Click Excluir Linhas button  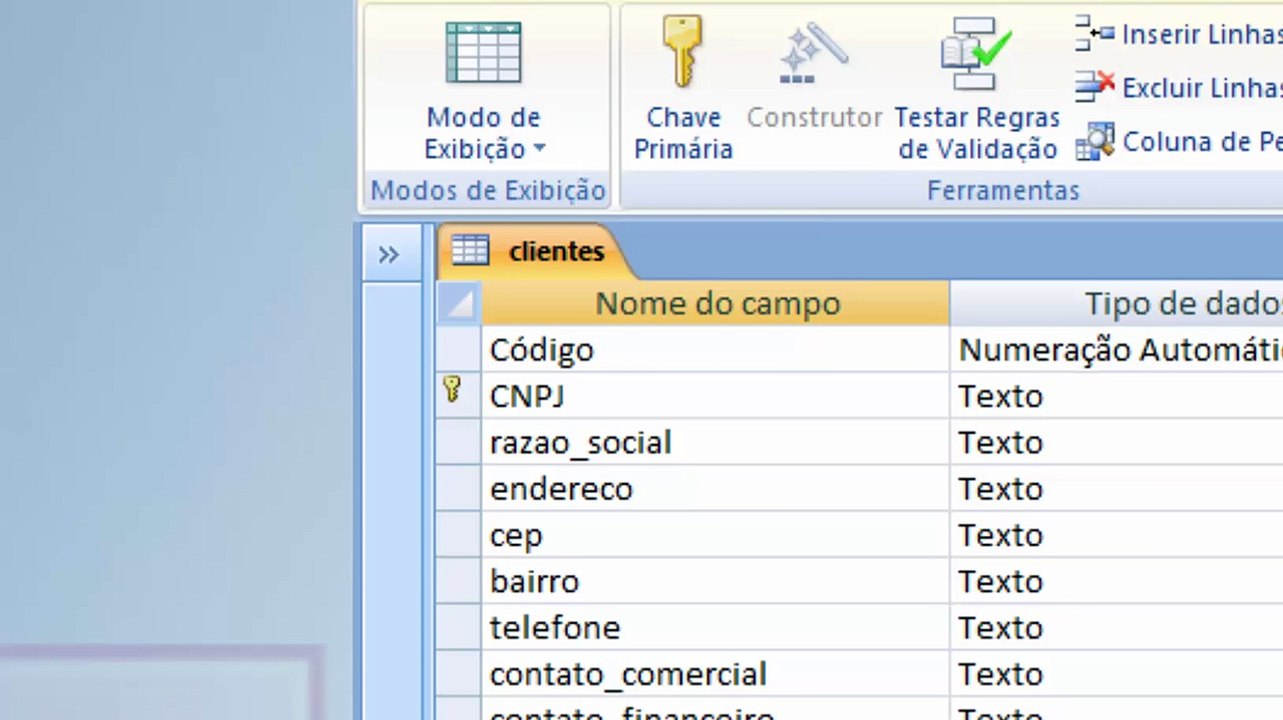tap(1179, 88)
